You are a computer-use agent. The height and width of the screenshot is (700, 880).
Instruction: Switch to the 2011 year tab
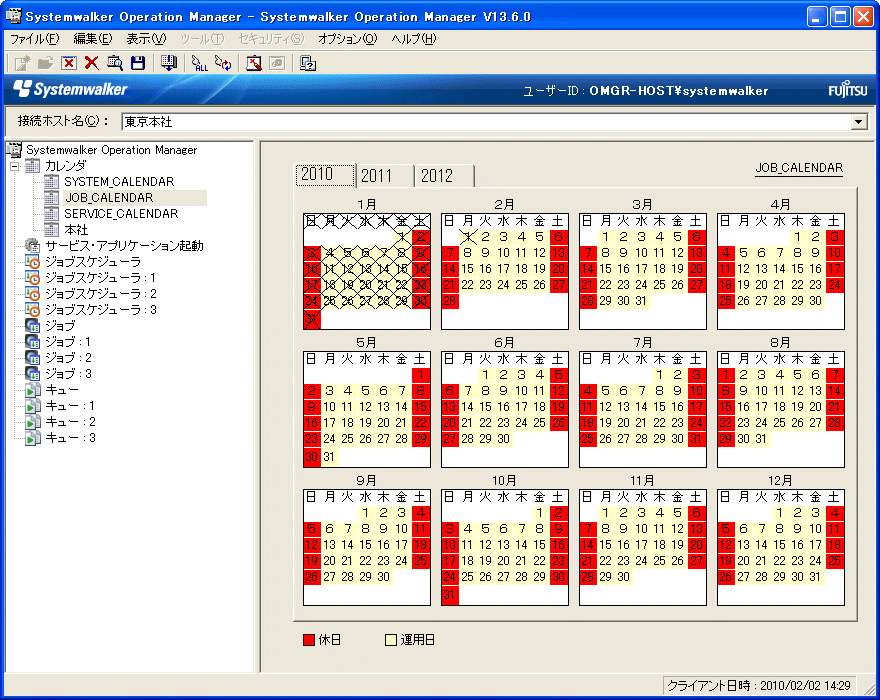[x=385, y=176]
